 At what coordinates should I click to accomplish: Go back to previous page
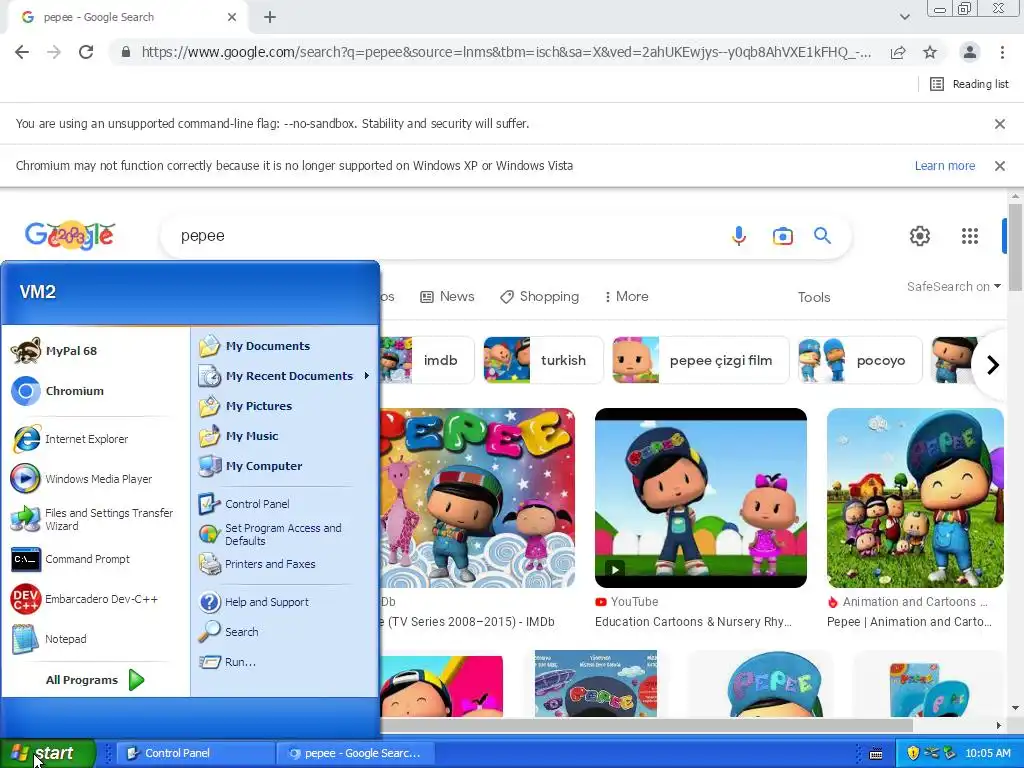pos(22,52)
